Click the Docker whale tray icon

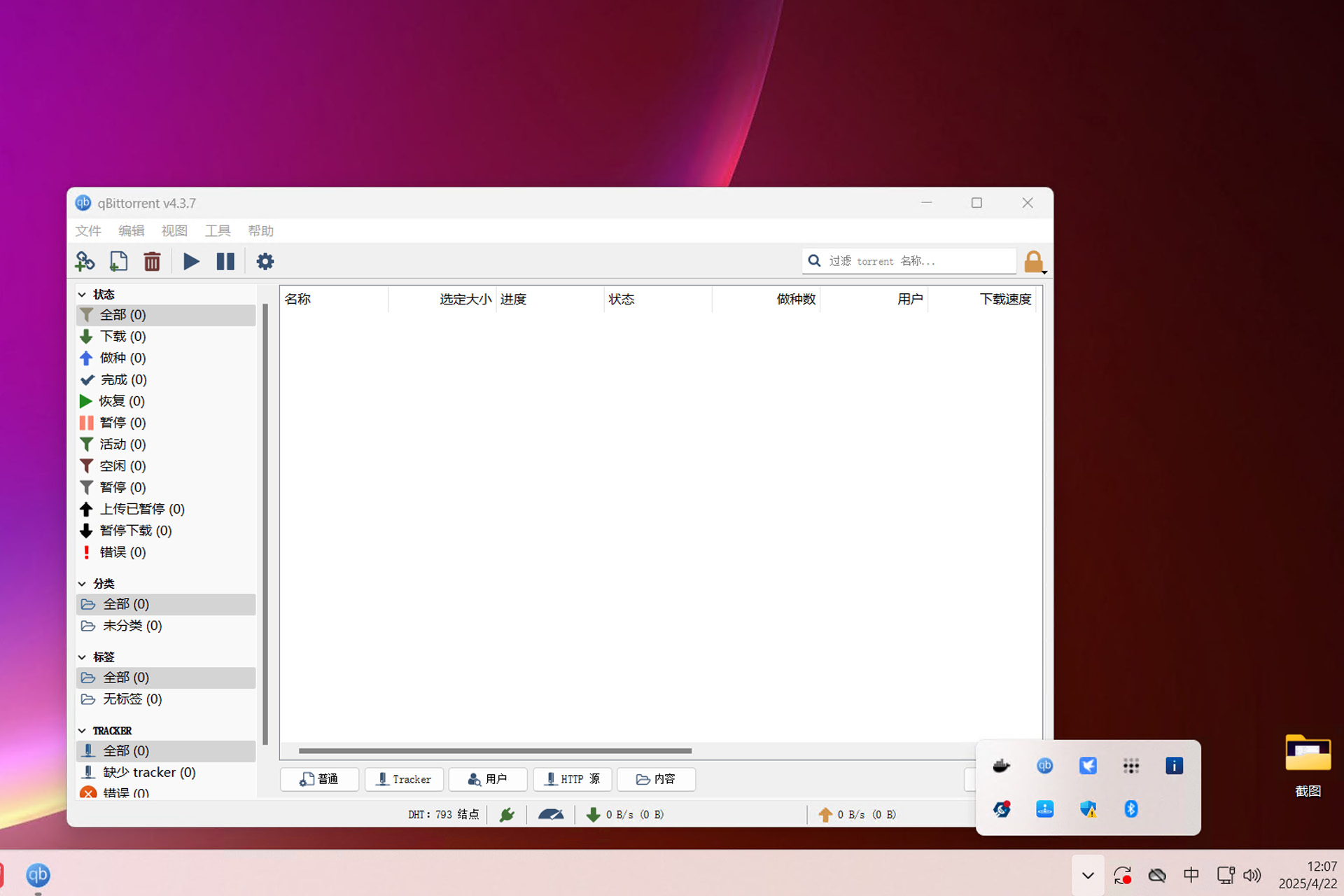coord(1002,766)
